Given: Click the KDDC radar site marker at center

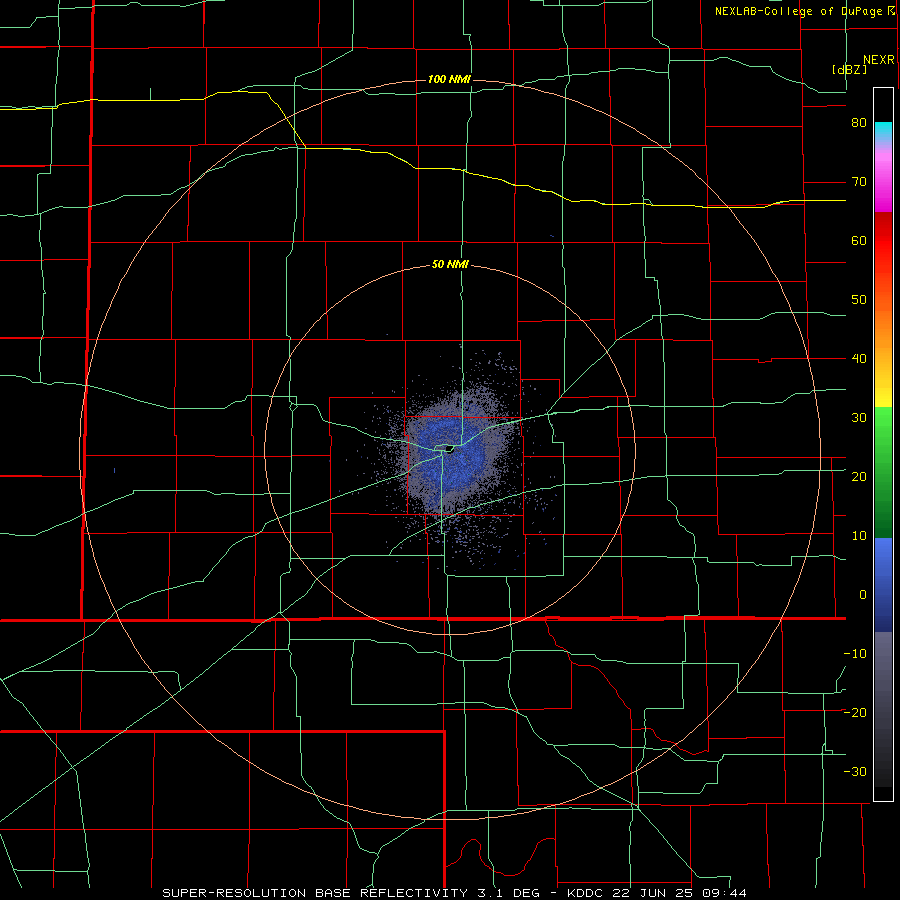Looking at the screenshot, I should tap(449, 449).
